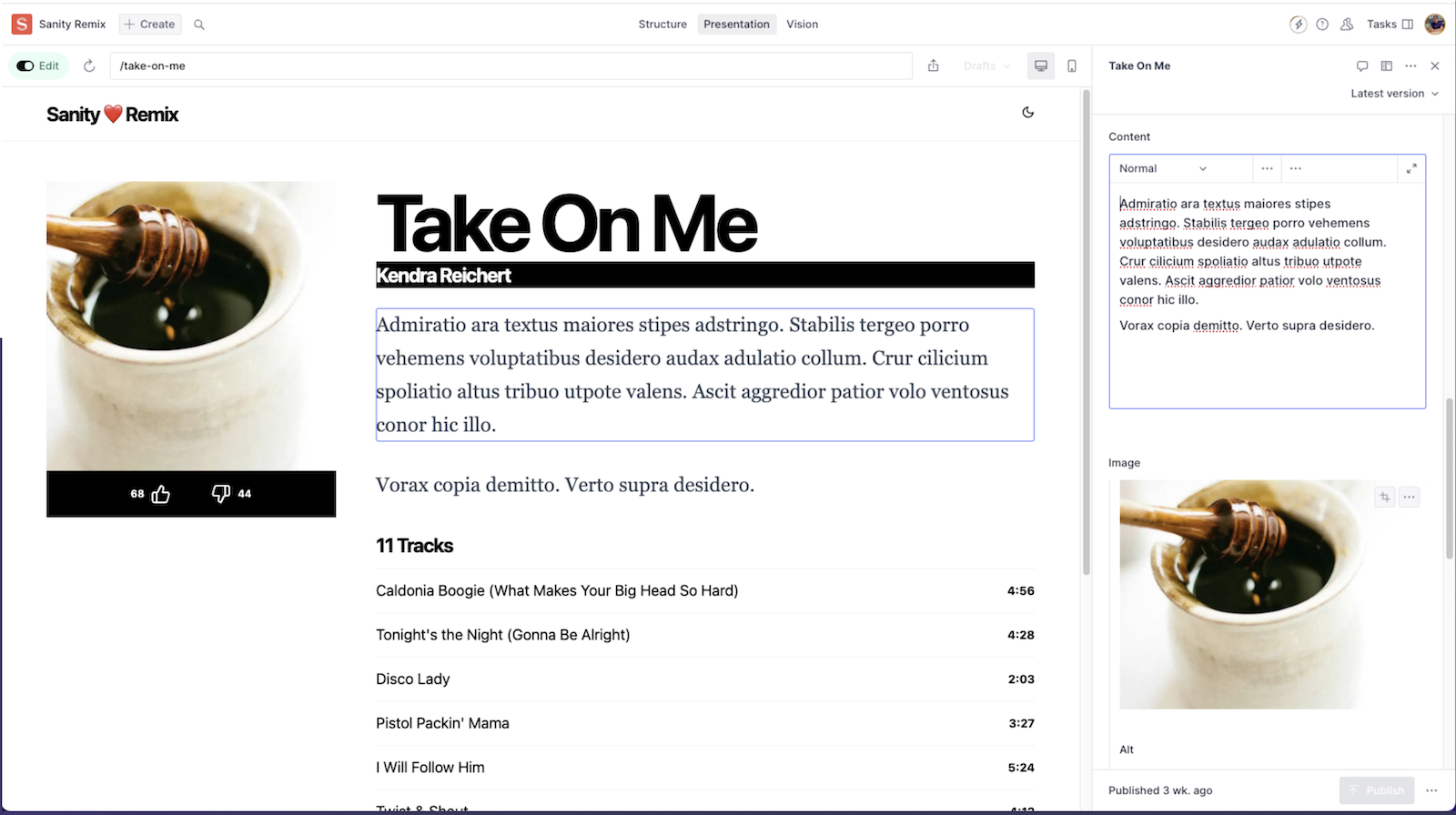Click into the Content rich text editor
Viewport: 1456px width, 815px height.
click(1267, 295)
